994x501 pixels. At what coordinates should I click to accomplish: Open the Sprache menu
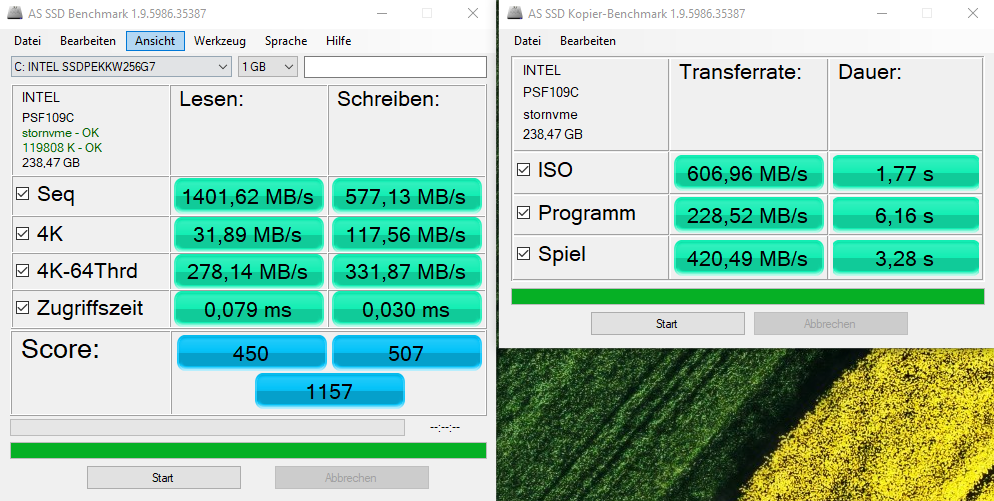pyautogui.click(x=286, y=41)
